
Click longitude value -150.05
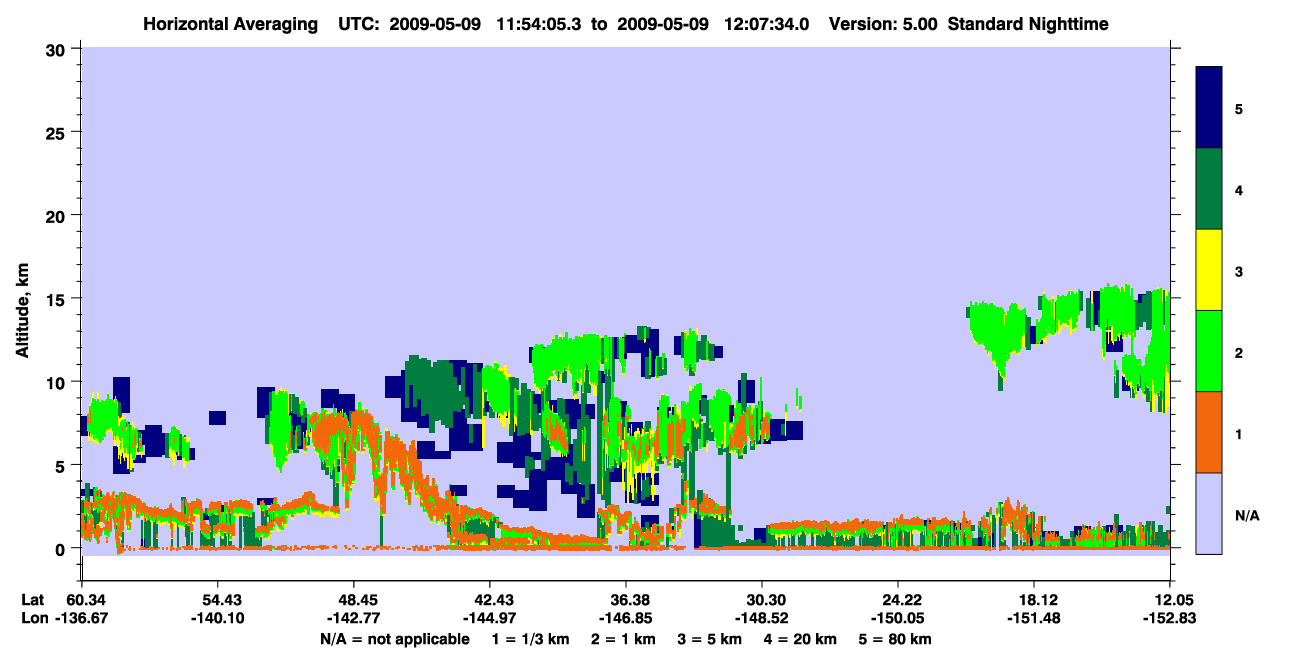pos(898,618)
